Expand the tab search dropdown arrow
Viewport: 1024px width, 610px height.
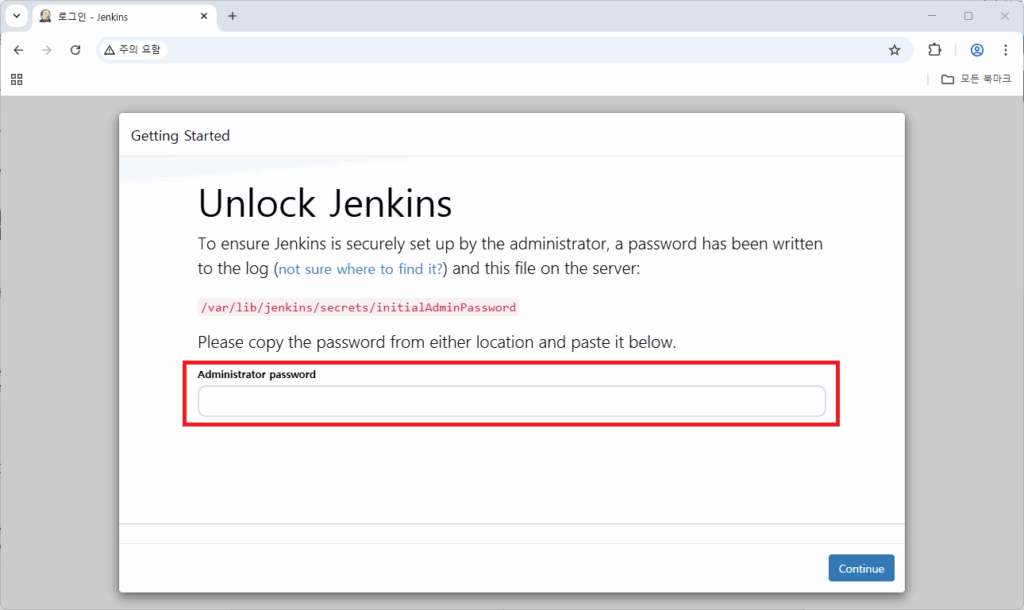(x=17, y=16)
